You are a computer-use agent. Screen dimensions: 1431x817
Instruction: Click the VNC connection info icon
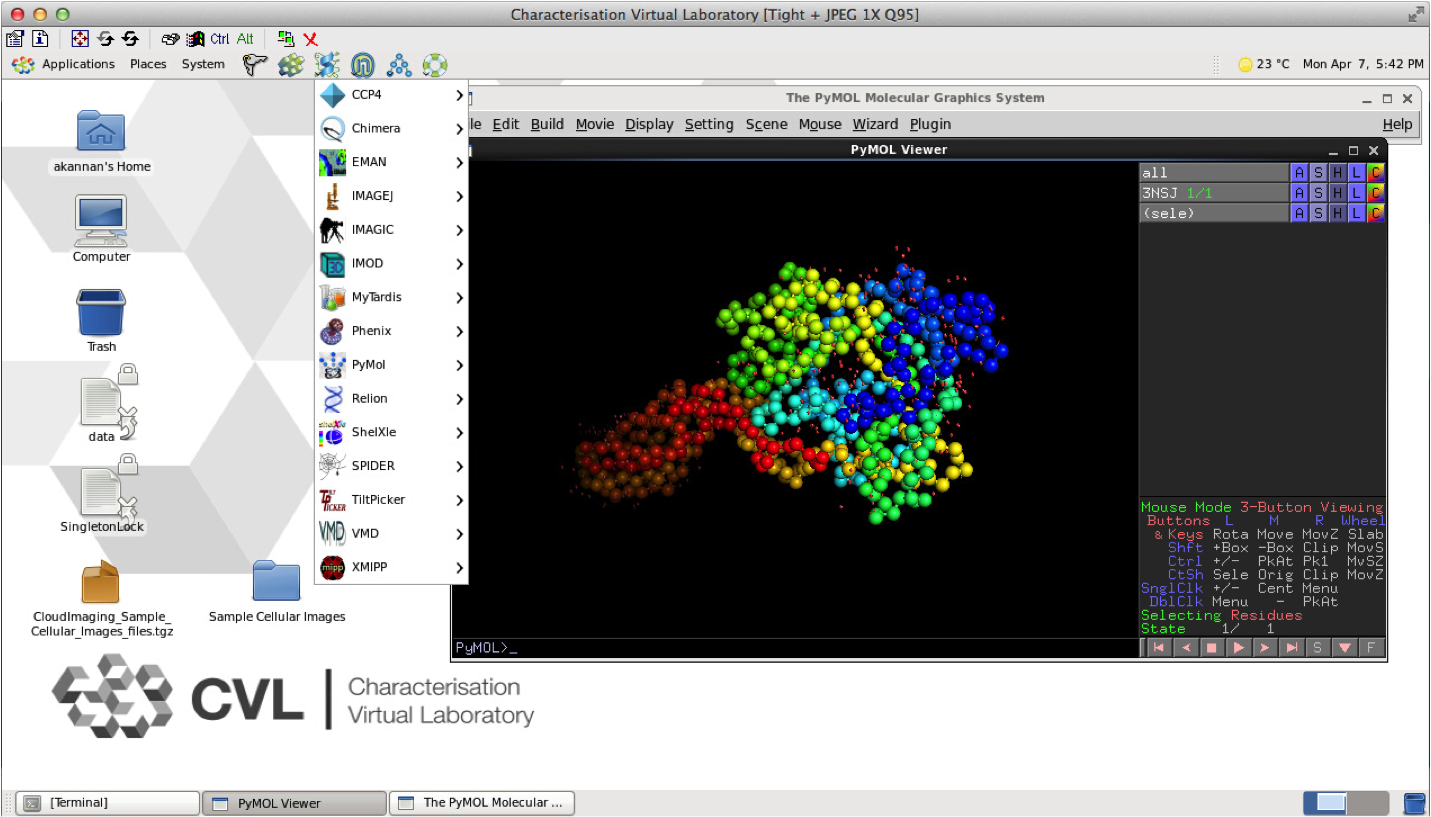point(40,39)
